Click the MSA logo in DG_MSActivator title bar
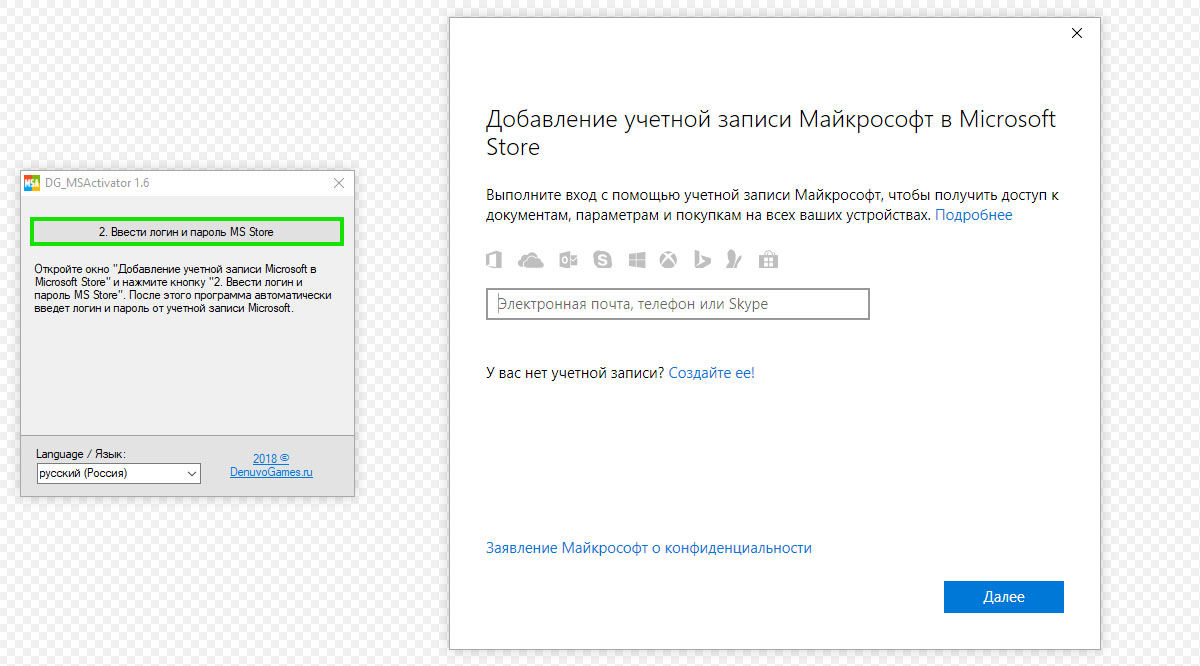Viewport: 1200px width, 666px height. [33, 183]
